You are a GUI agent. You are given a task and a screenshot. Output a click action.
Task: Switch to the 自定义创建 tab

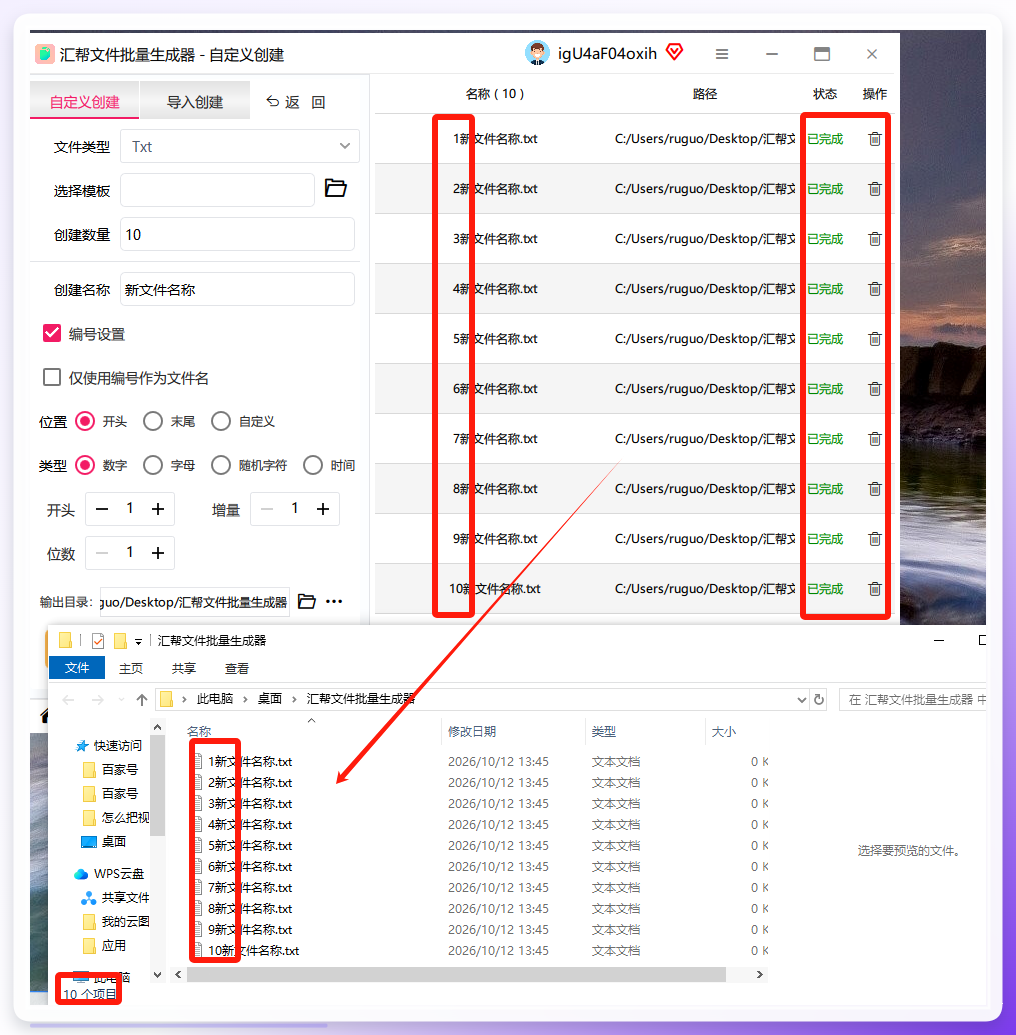(85, 102)
